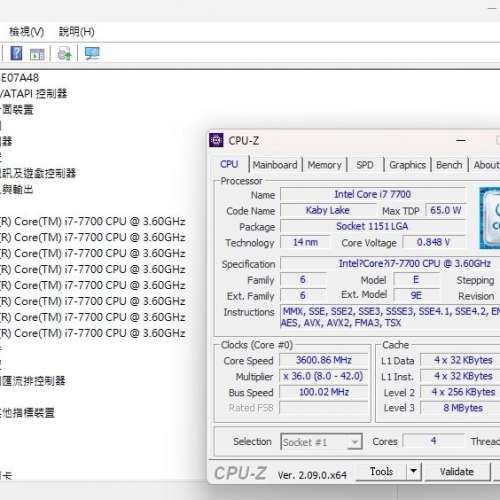Click the Technology value 14 nm
Viewport: 500px width, 500px height.
[x=305, y=242]
